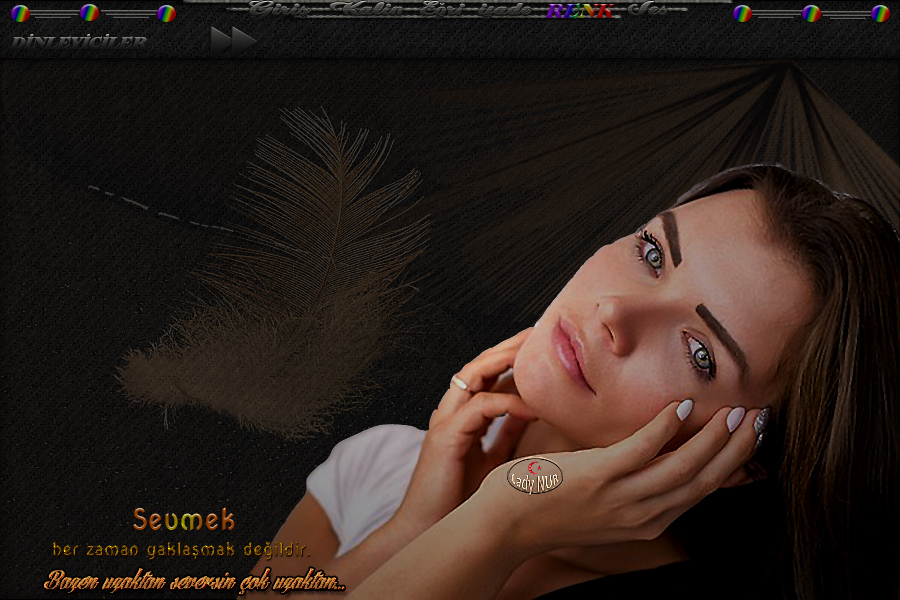Toggle Eğri italic text option
This screenshot has width=900, height=600.
[x=438, y=10]
